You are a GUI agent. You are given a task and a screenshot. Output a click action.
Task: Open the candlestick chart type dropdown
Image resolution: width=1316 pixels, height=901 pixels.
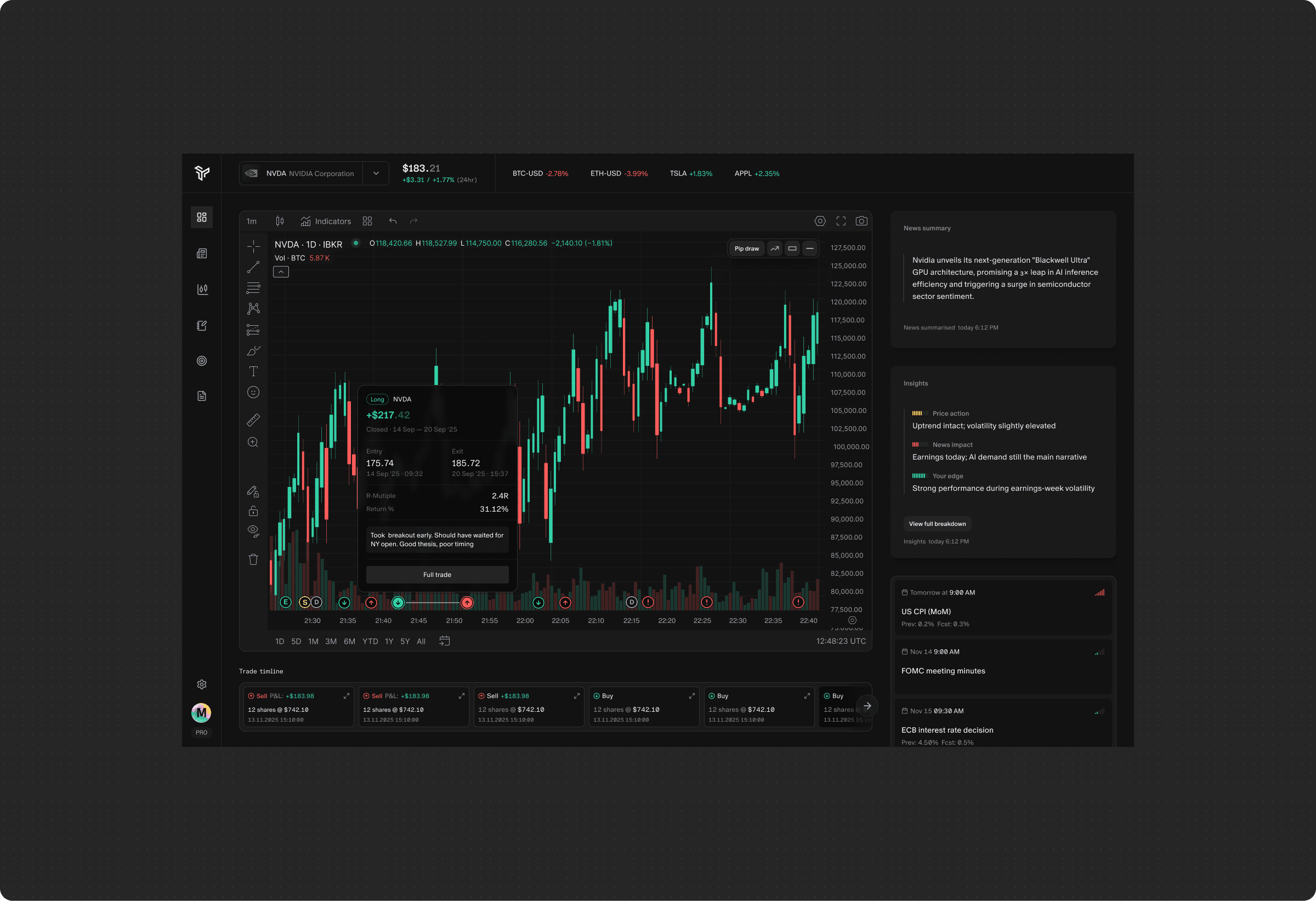click(x=280, y=221)
